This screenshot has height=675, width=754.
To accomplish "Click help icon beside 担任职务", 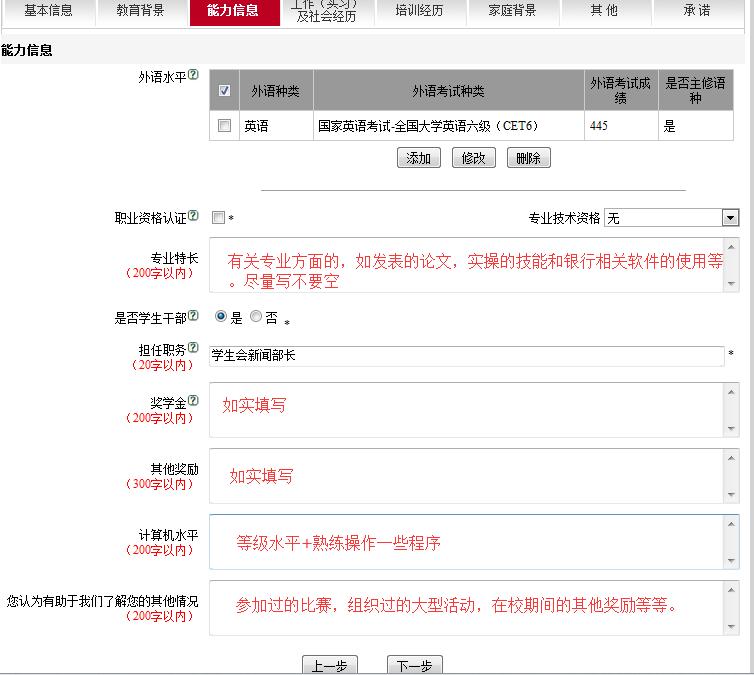I will [193, 347].
